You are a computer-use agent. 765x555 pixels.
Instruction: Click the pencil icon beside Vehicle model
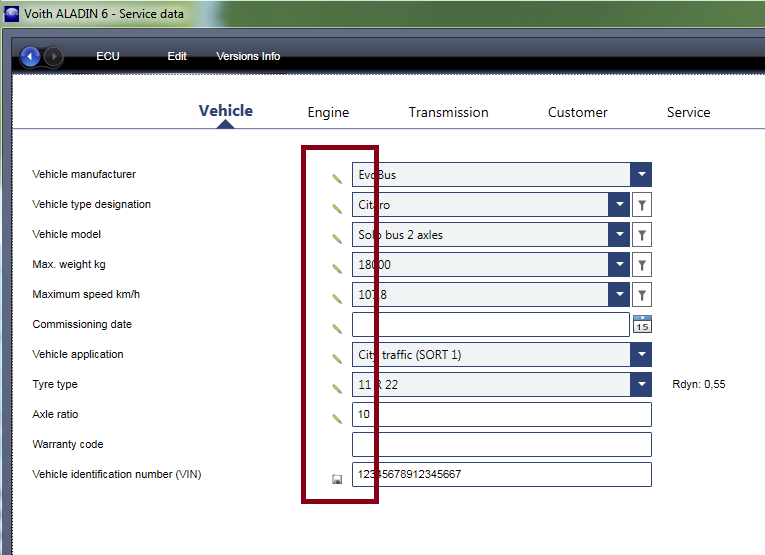[x=337, y=238]
